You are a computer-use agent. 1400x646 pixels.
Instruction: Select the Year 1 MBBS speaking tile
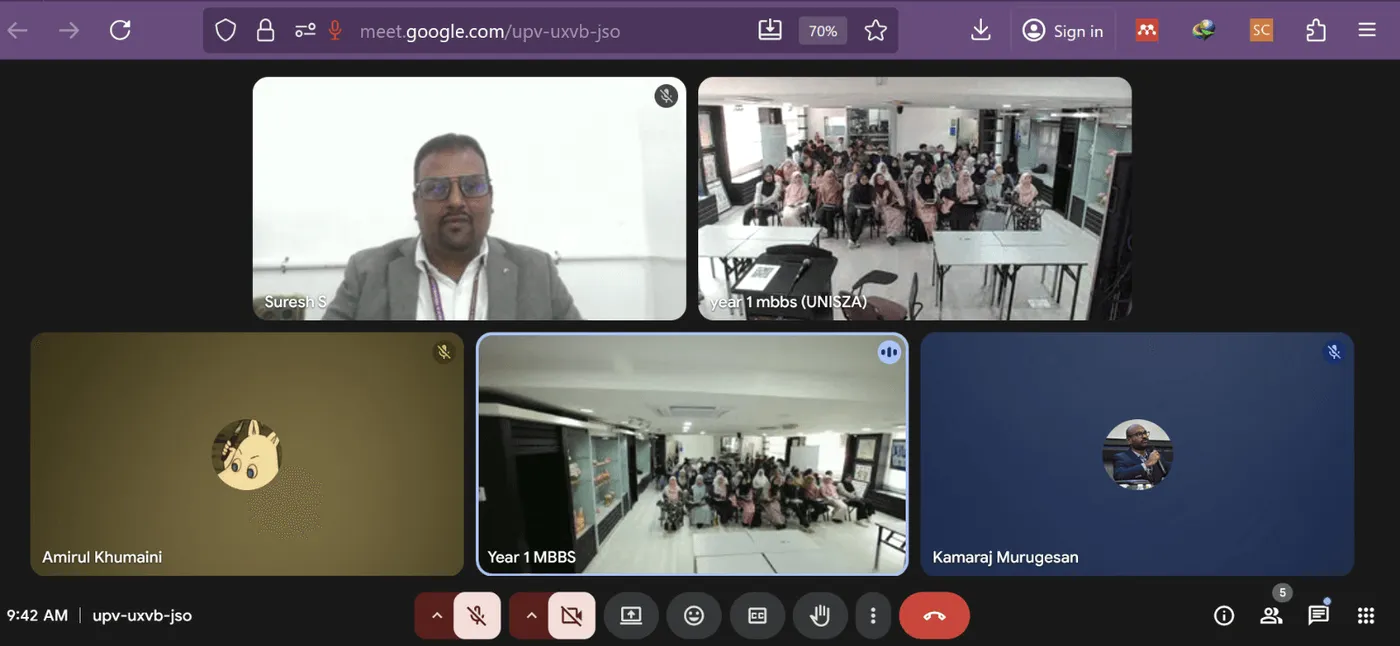click(x=692, y=454)
